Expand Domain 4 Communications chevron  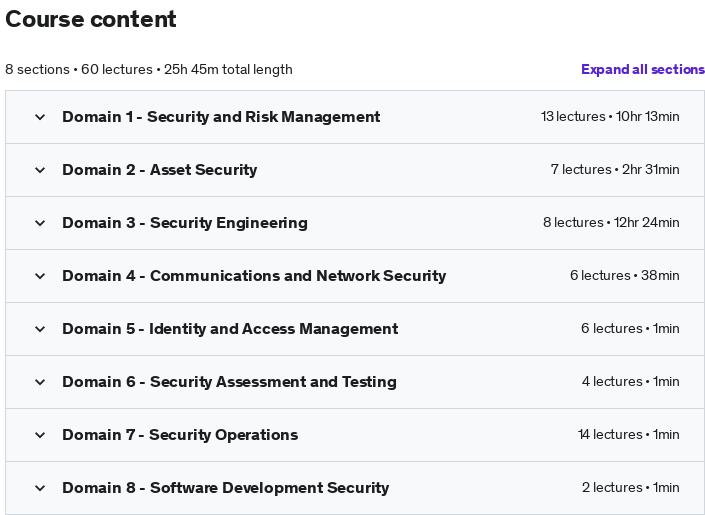[x=40, y=276]
